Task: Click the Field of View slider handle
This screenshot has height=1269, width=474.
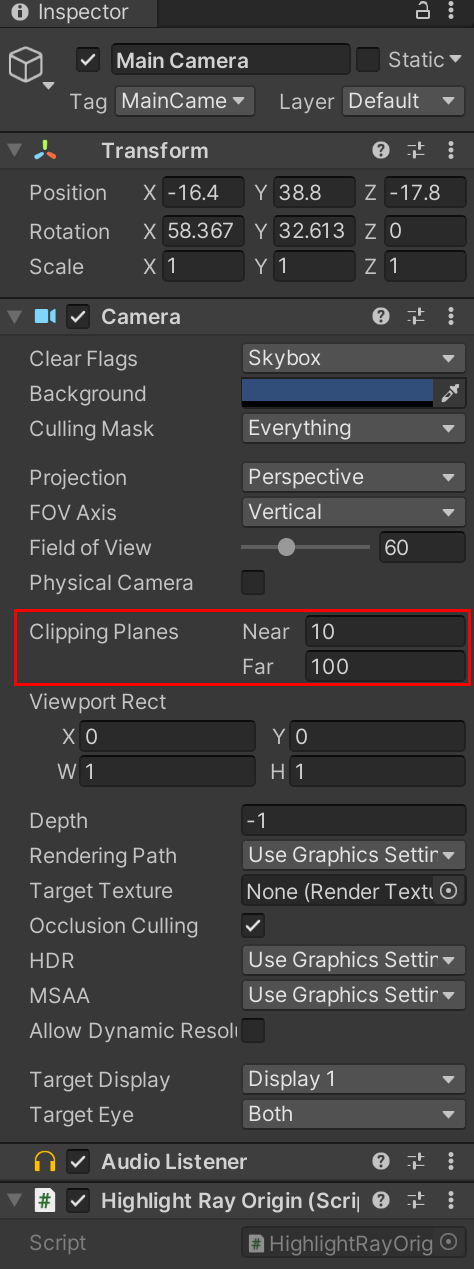Action: click(x=287, y=547)
